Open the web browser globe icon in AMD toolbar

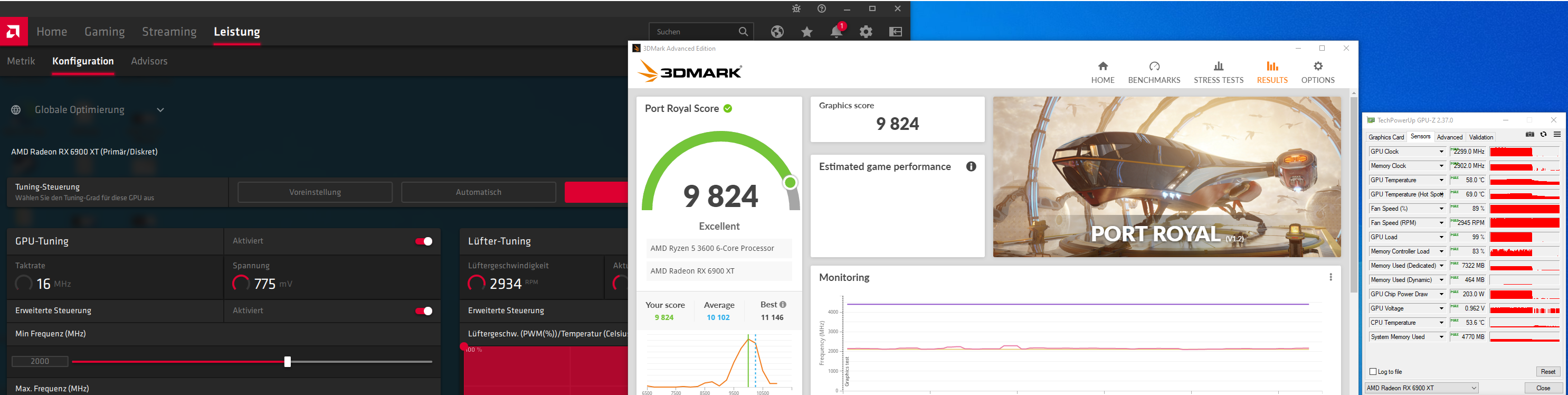coord(777,32)
